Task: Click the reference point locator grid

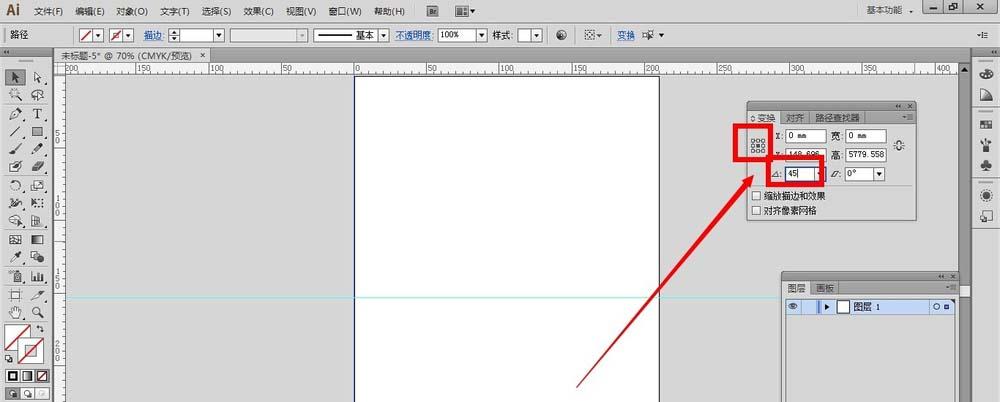Action: click(x=758, y=146)
